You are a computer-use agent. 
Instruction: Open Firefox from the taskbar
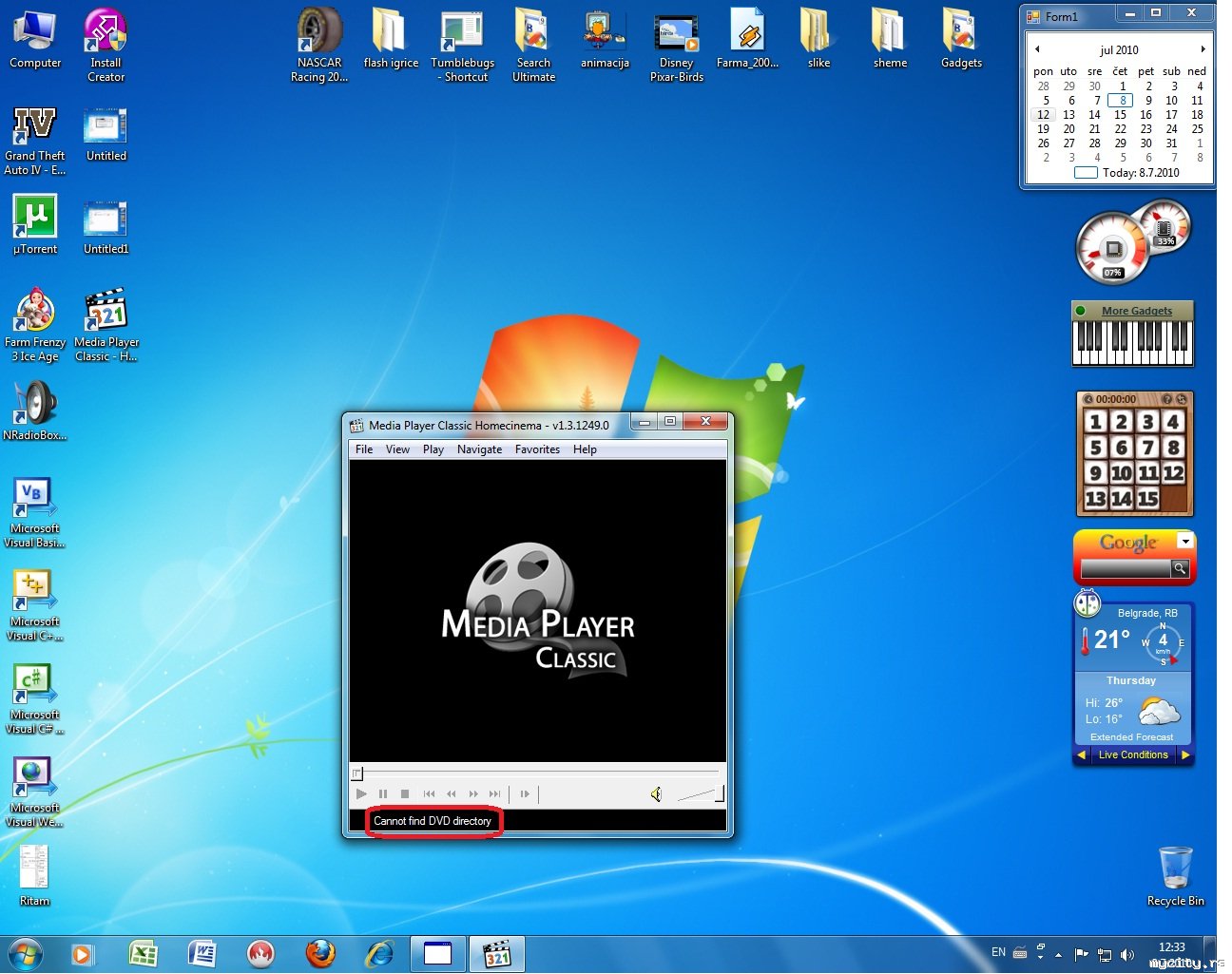[x=320, y=953]
